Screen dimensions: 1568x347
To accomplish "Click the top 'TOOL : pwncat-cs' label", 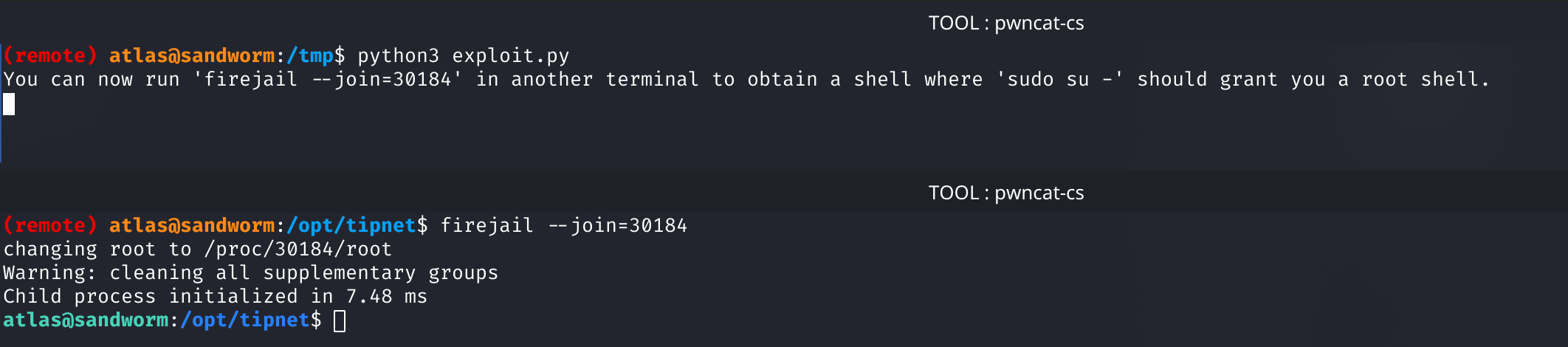I will point(1005,23).
